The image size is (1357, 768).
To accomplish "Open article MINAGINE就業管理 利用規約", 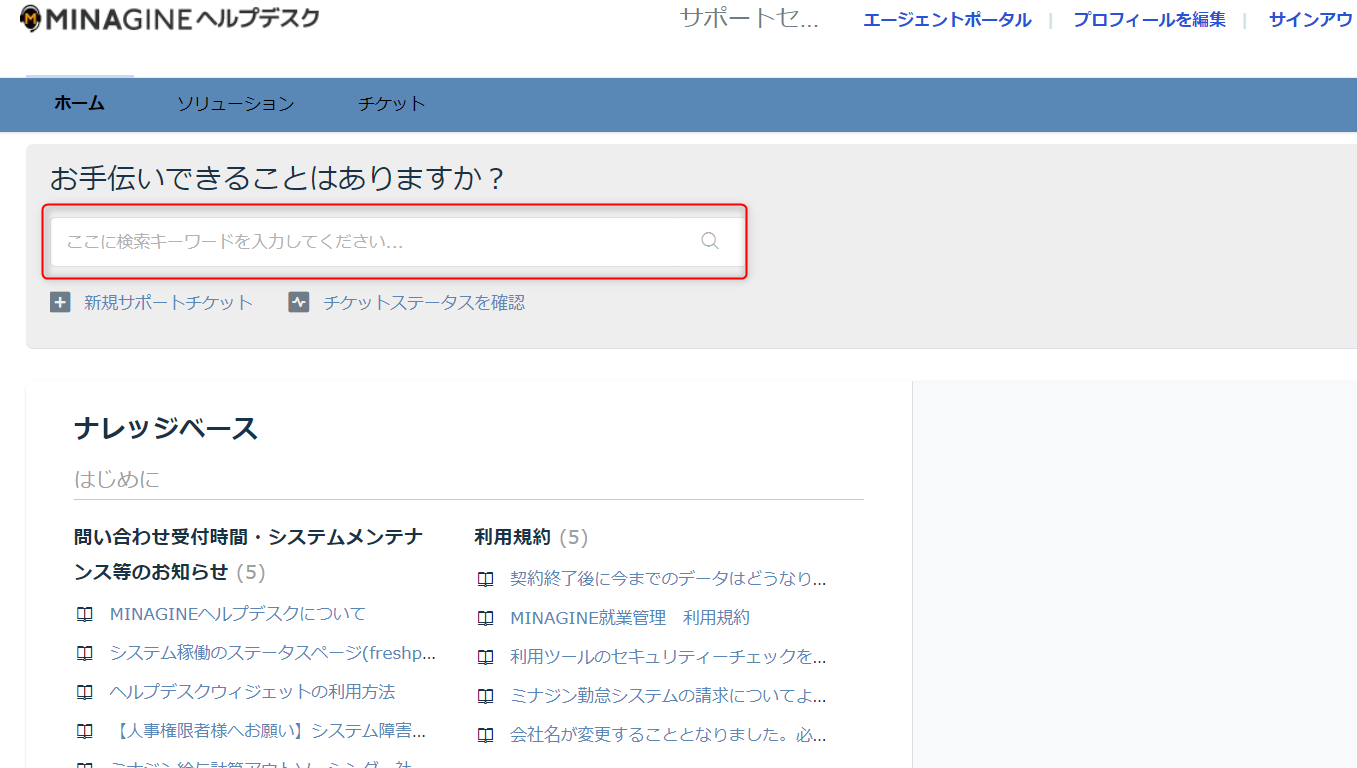I will [x=630, y=618].
